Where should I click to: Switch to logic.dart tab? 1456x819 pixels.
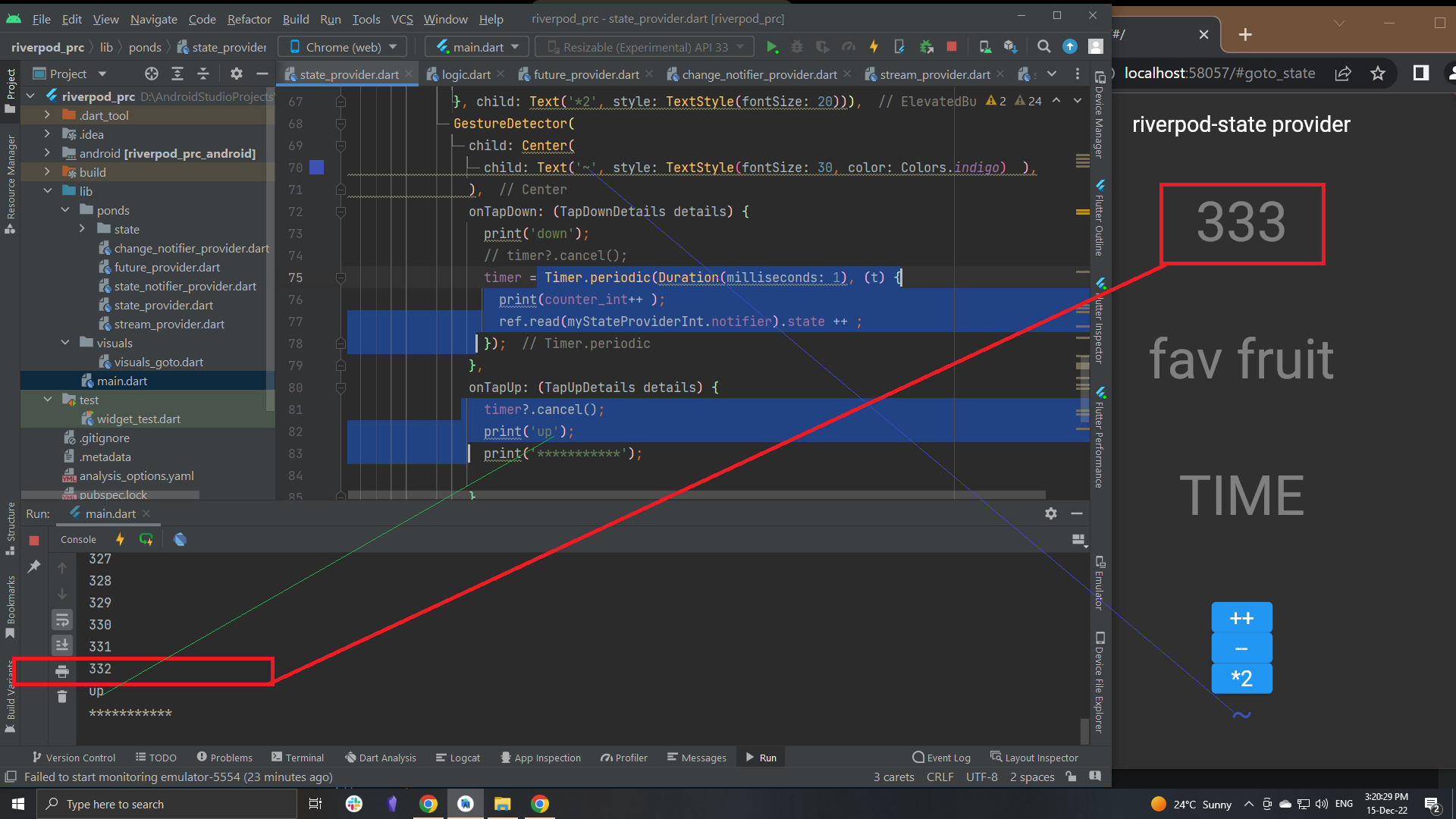465,74
